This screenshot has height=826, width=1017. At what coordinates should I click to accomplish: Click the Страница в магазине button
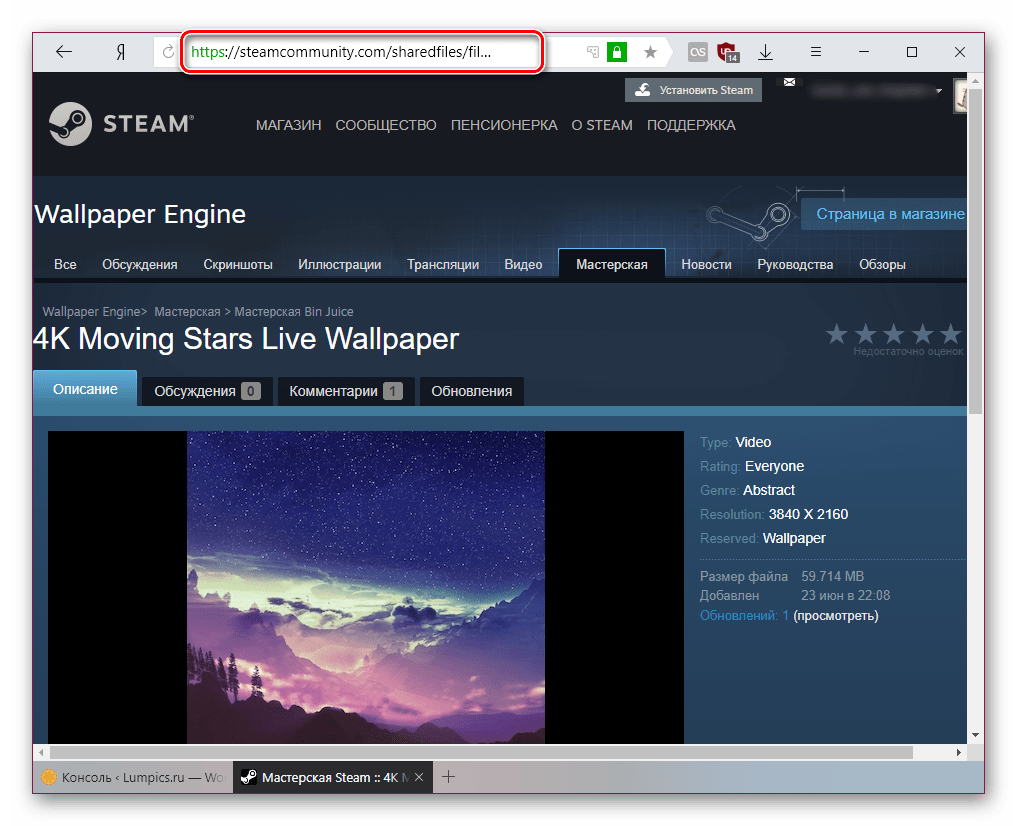coord(888,214)
